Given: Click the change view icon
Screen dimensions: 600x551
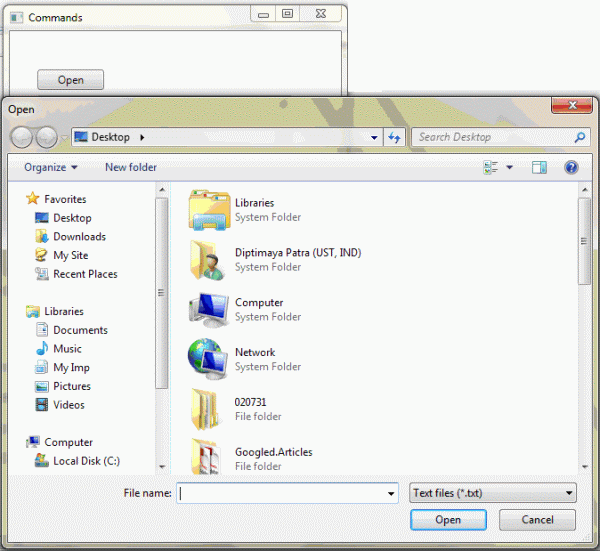Looking at the screenshot, I should [x=491, y=167].
